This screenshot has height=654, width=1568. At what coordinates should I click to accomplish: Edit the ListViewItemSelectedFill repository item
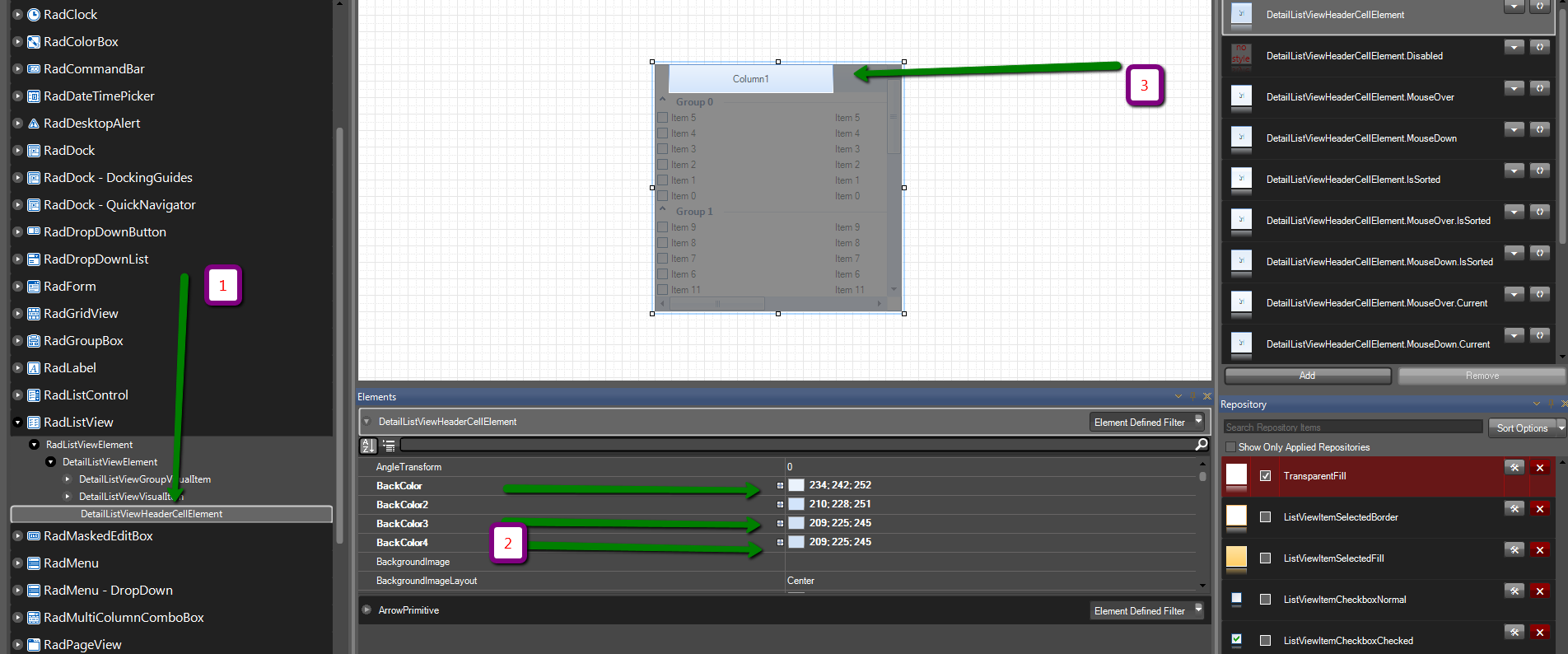coord(1514,550)
